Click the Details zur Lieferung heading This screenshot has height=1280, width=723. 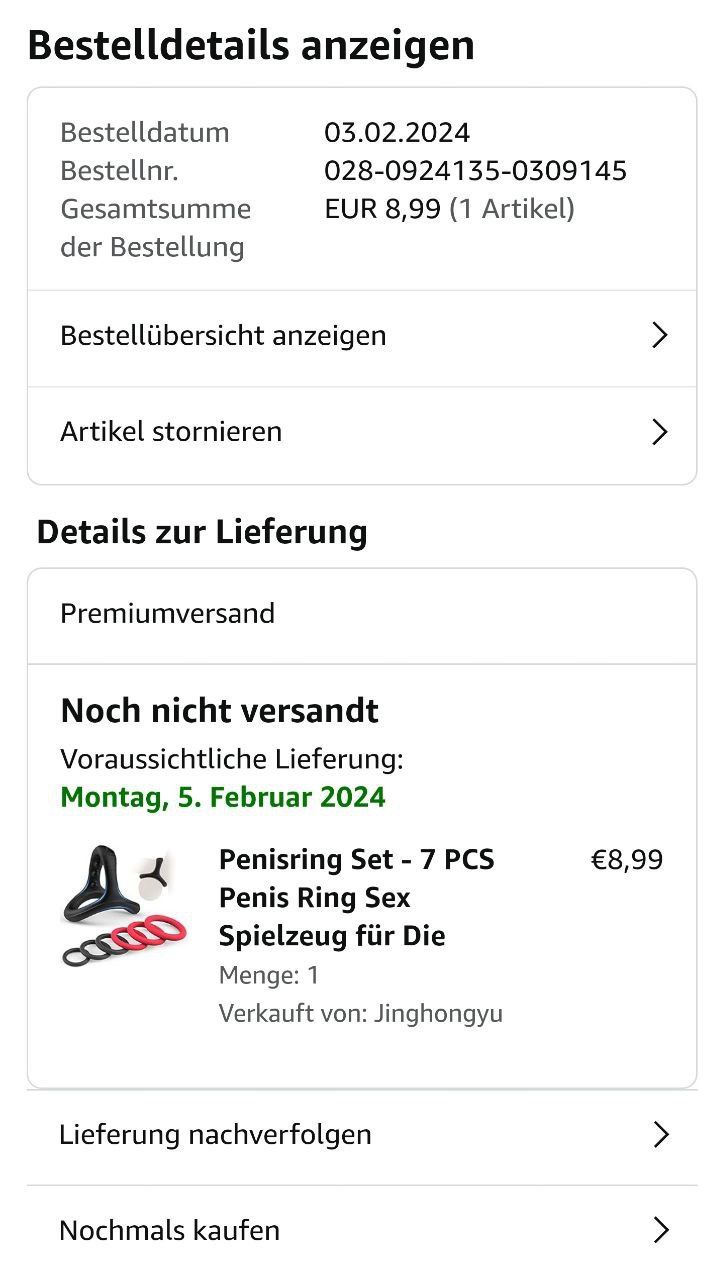point(202,532)
